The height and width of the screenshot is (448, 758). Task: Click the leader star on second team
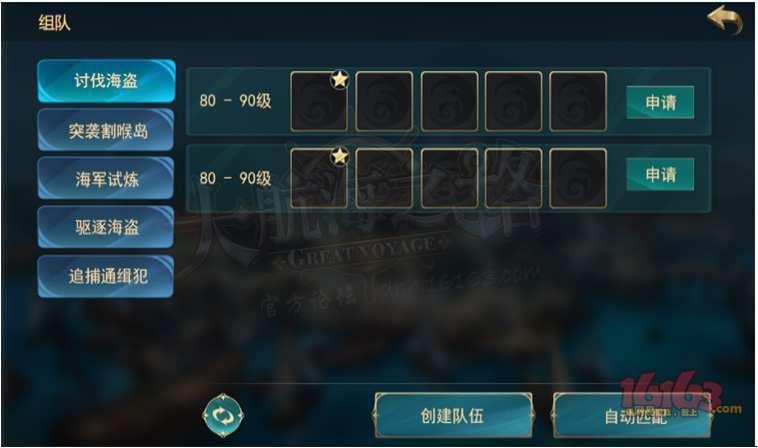point(340,156)
